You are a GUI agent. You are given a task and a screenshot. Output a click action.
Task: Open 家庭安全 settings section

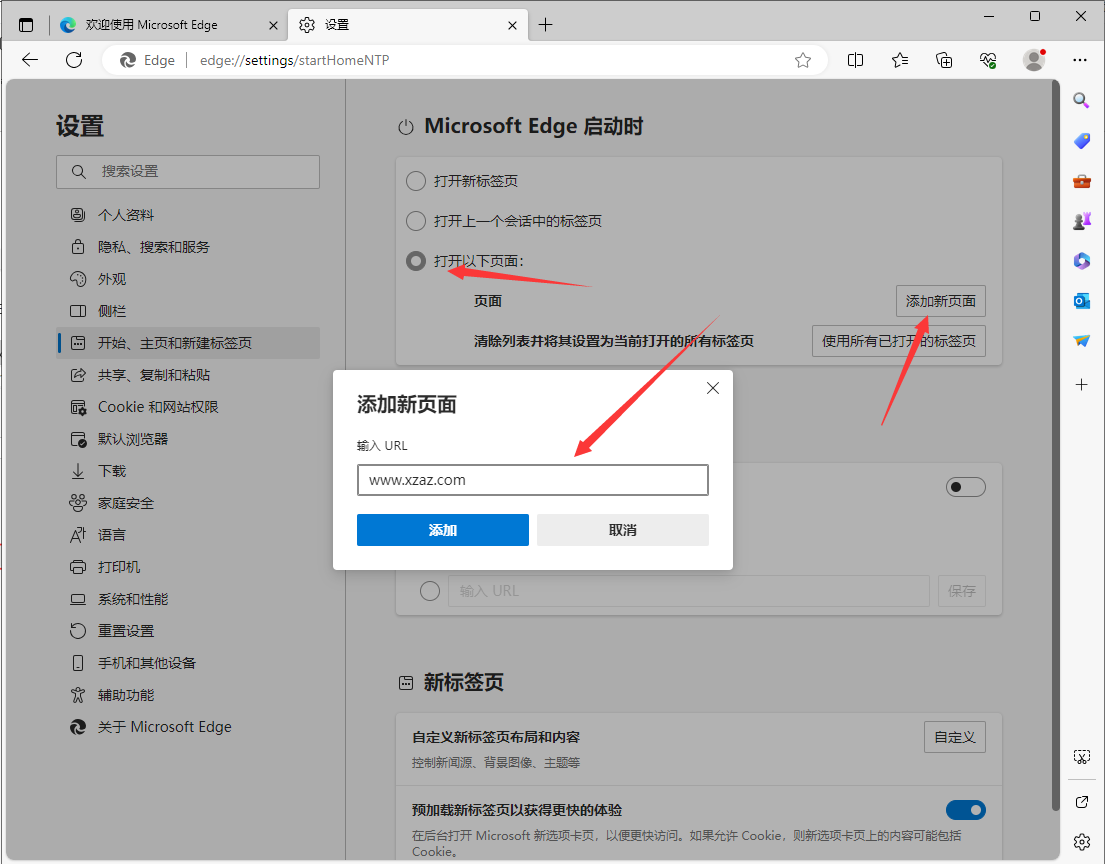coord(187,503)
